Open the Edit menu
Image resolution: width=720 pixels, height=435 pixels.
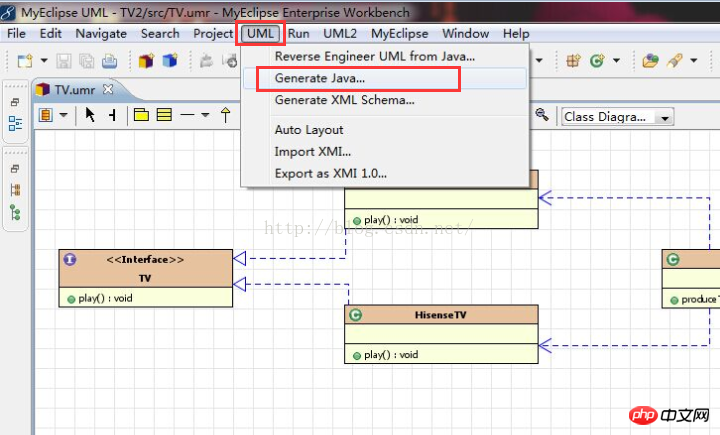[51, 34]
